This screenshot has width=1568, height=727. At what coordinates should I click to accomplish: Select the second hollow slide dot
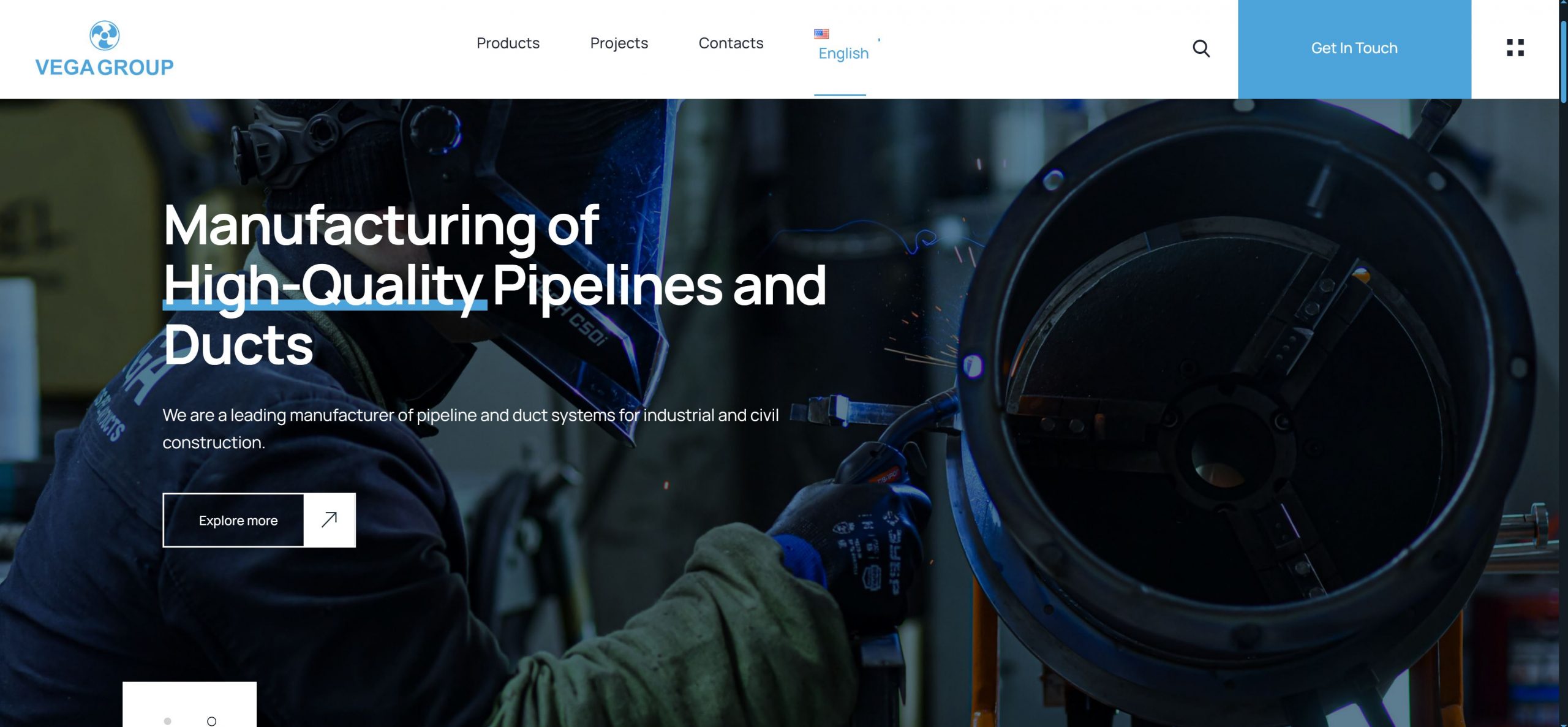[x=211, y=721]
